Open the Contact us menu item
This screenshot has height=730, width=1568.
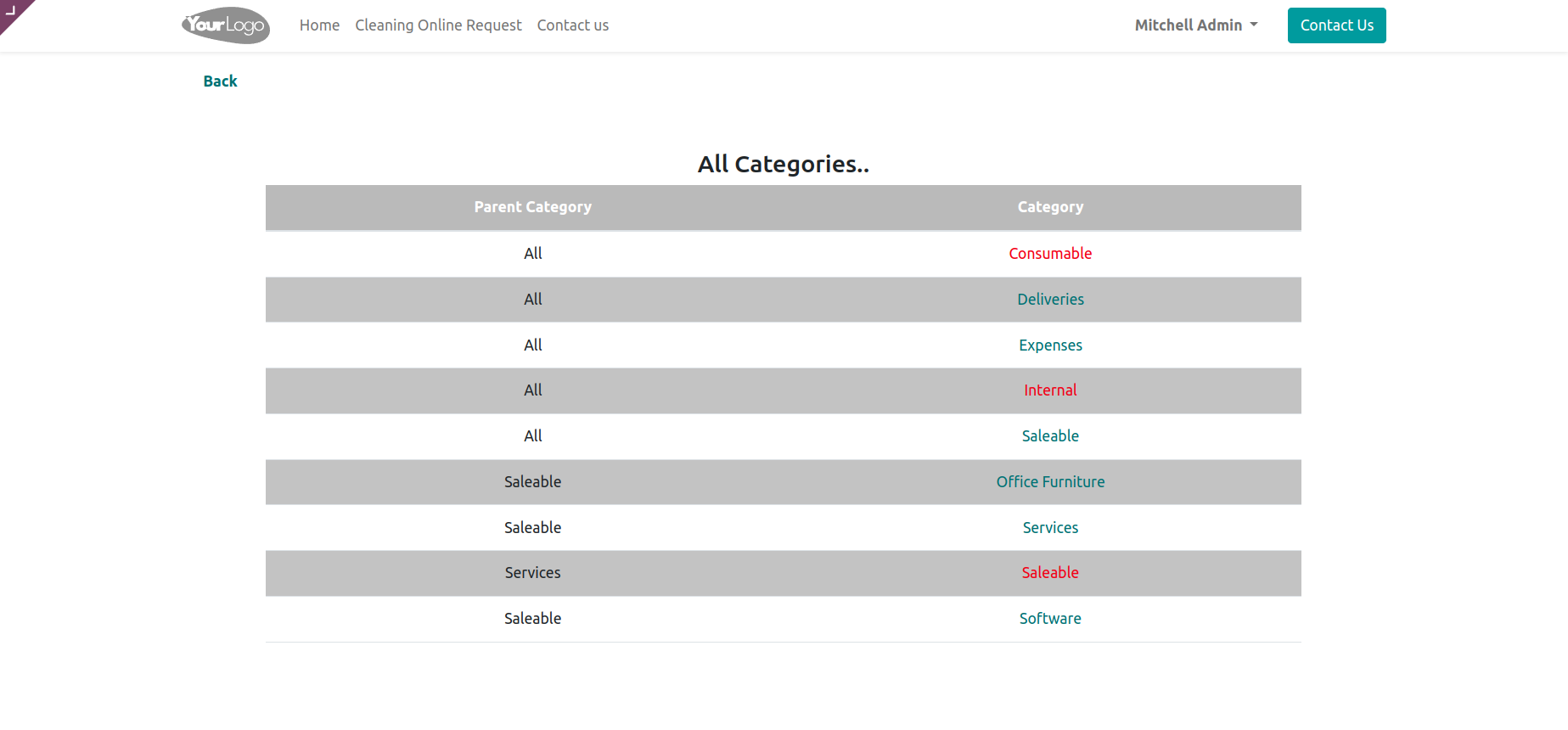click(x=573, y=25)
